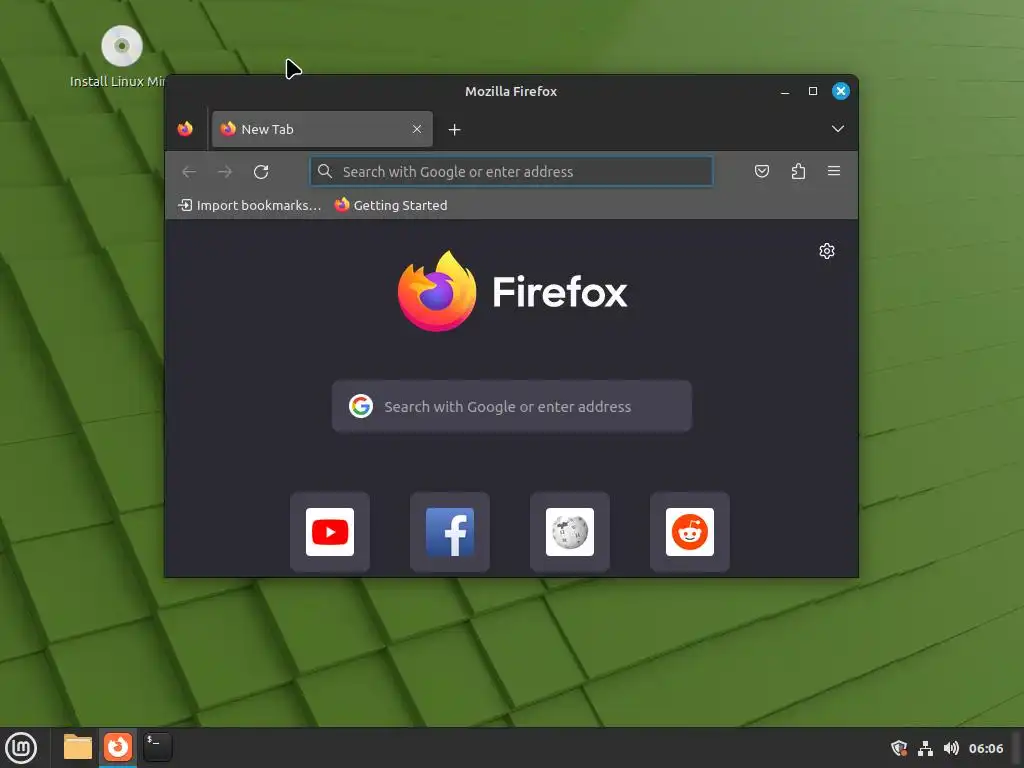Expand the list all tabs chevron

838,129
